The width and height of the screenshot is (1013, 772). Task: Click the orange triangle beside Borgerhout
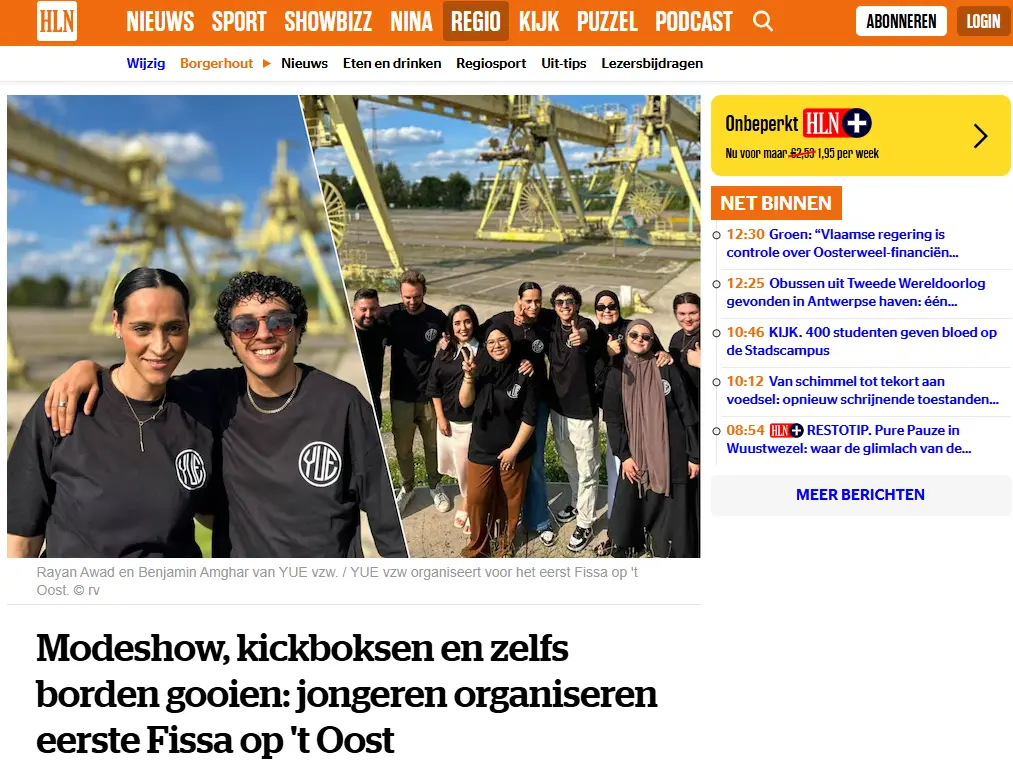tap(266, 63)
